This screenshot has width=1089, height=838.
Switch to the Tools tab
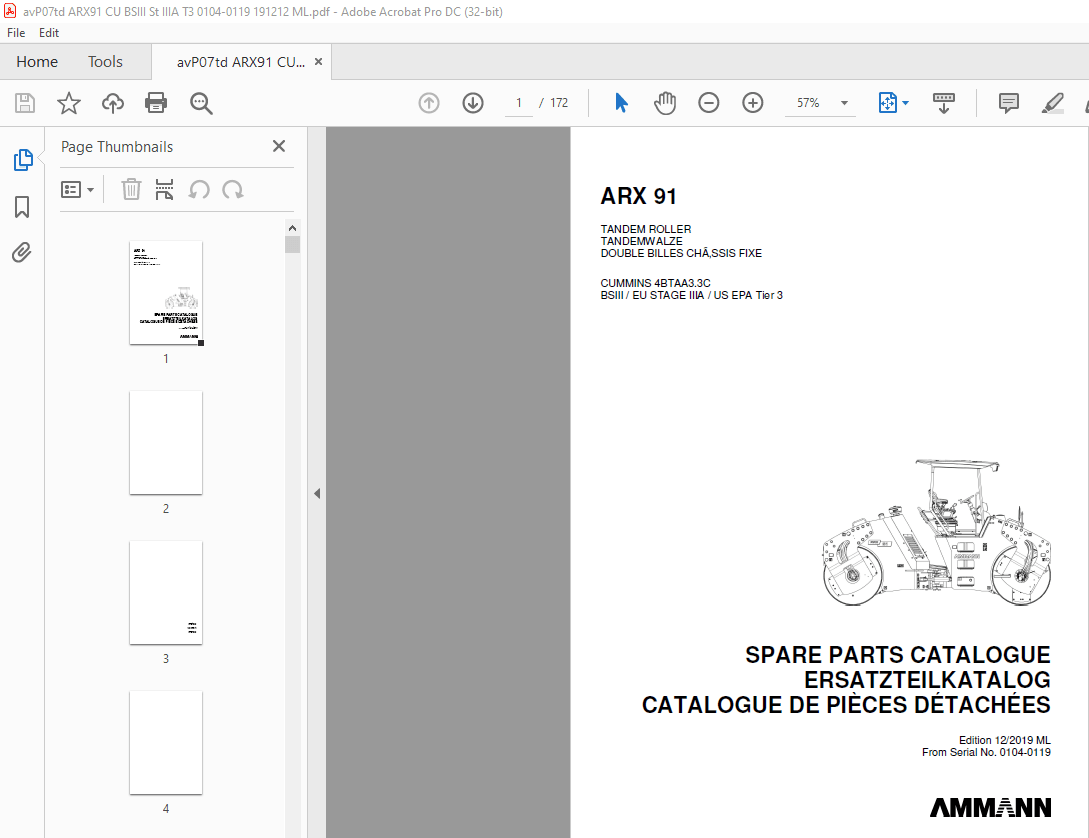click(x=104, y=61)
